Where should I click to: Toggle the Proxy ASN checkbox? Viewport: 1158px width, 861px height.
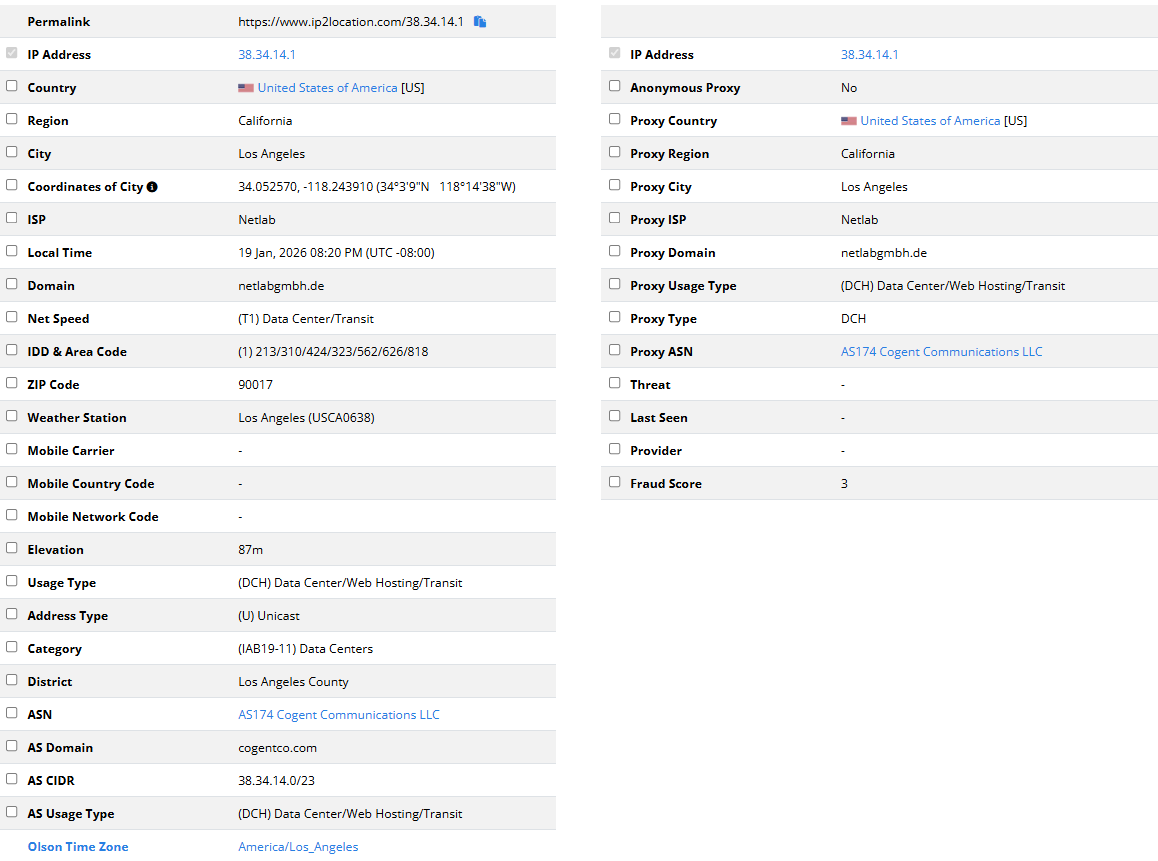click(615, 350)
